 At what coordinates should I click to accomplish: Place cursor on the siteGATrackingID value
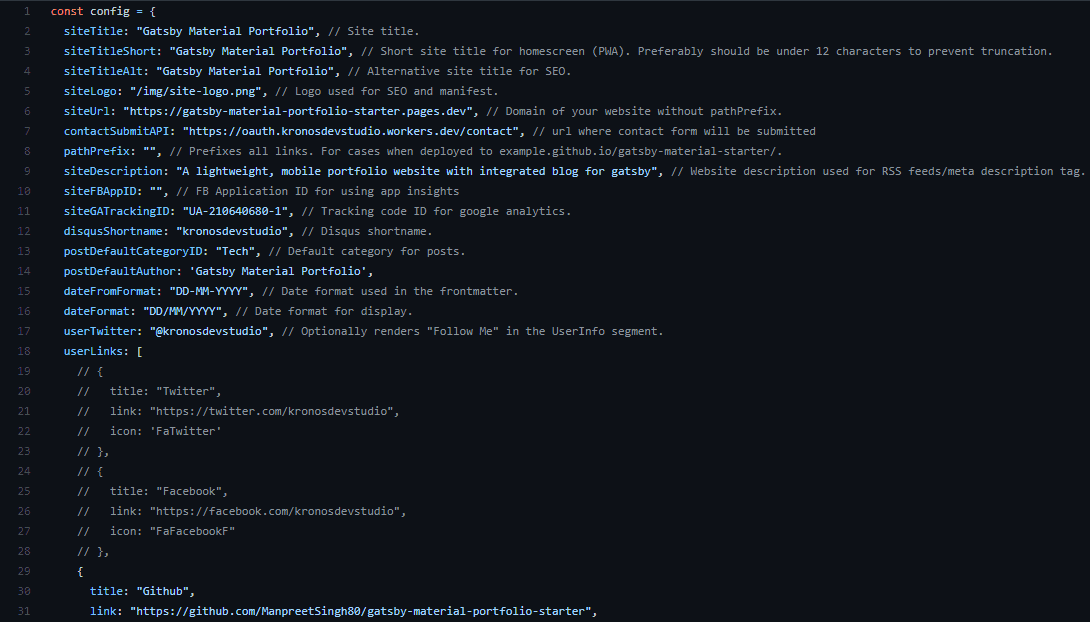click(242, 211)
